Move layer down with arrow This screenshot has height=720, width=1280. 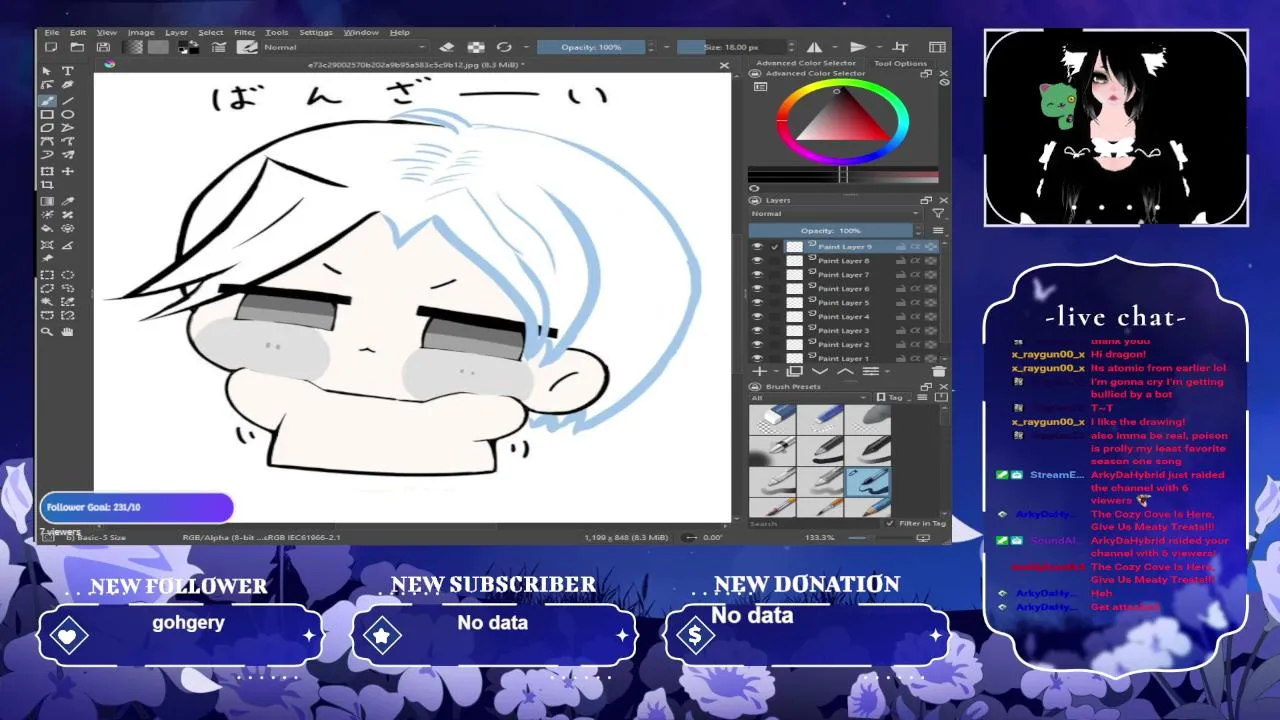click(820, 371)
